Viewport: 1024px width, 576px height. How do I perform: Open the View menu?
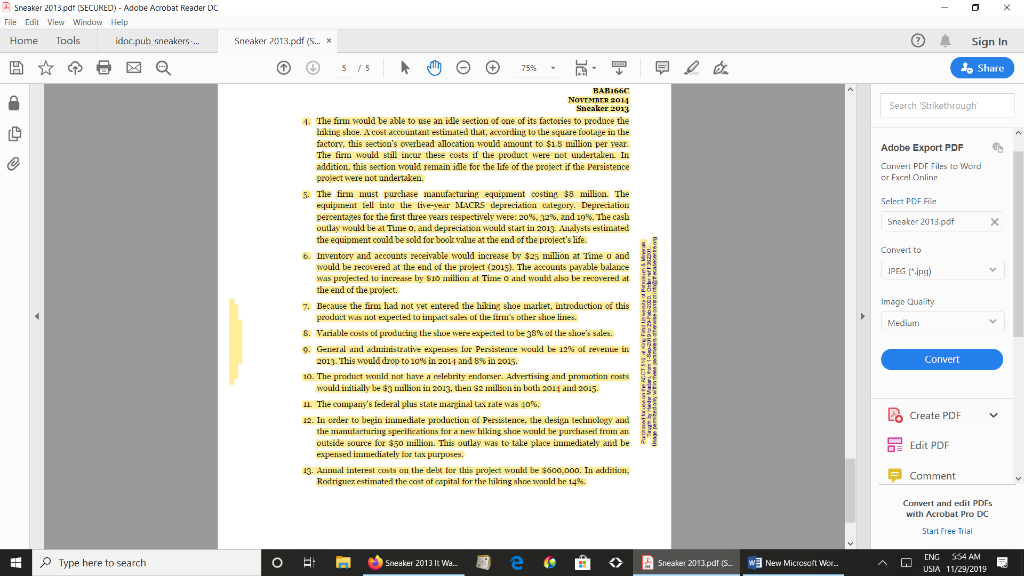55,20
